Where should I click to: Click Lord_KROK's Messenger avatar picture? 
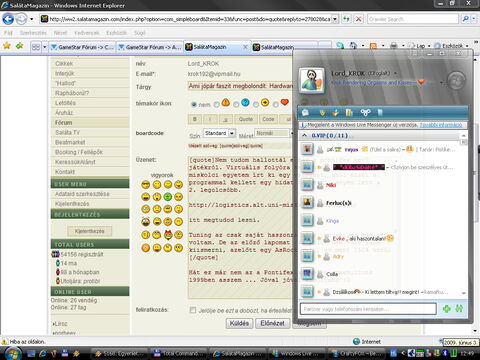click(x=312, y=81)
